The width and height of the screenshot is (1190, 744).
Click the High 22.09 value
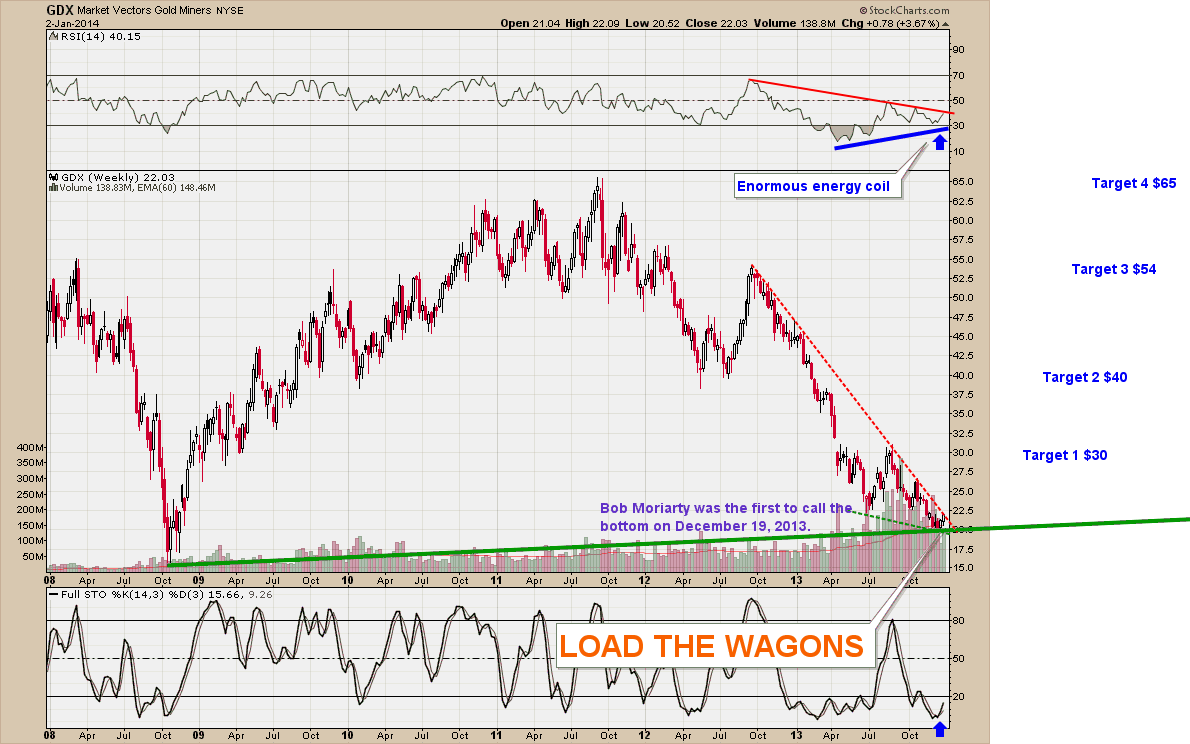pyautogui.click(x=593, y=24)
